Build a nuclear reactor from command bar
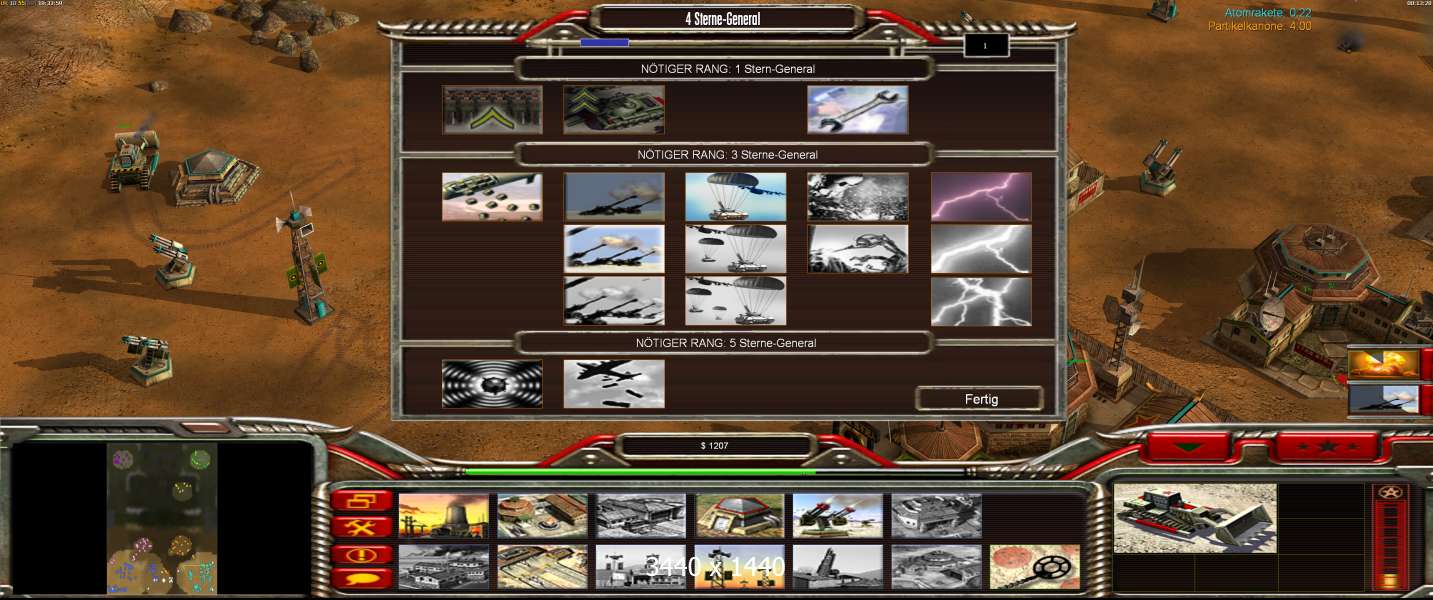This screenshot has height=600, width=1433. tap(444, 516)
